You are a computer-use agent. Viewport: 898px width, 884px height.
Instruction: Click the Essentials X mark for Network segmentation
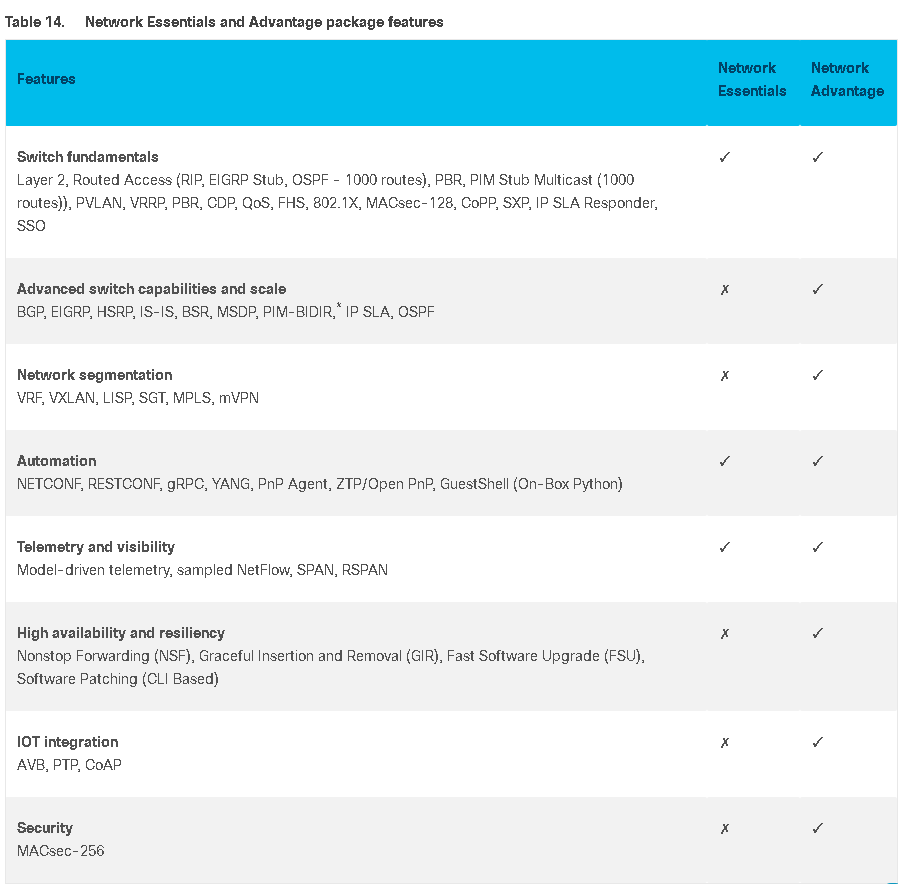coord(724,376)
